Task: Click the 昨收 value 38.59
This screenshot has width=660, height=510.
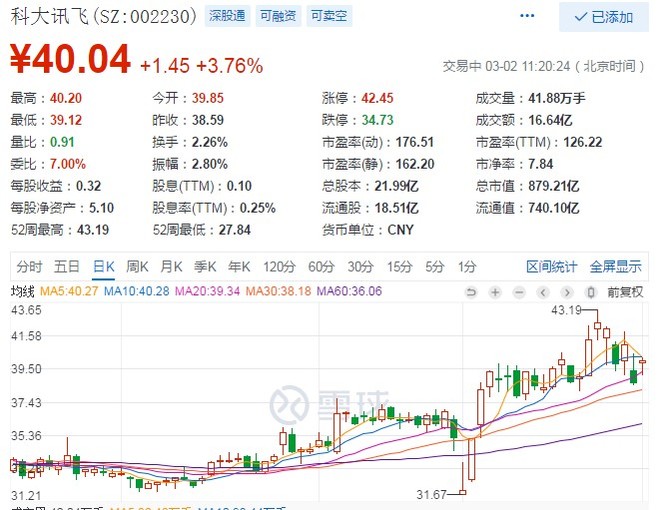Action: click(x=208, y=120)
